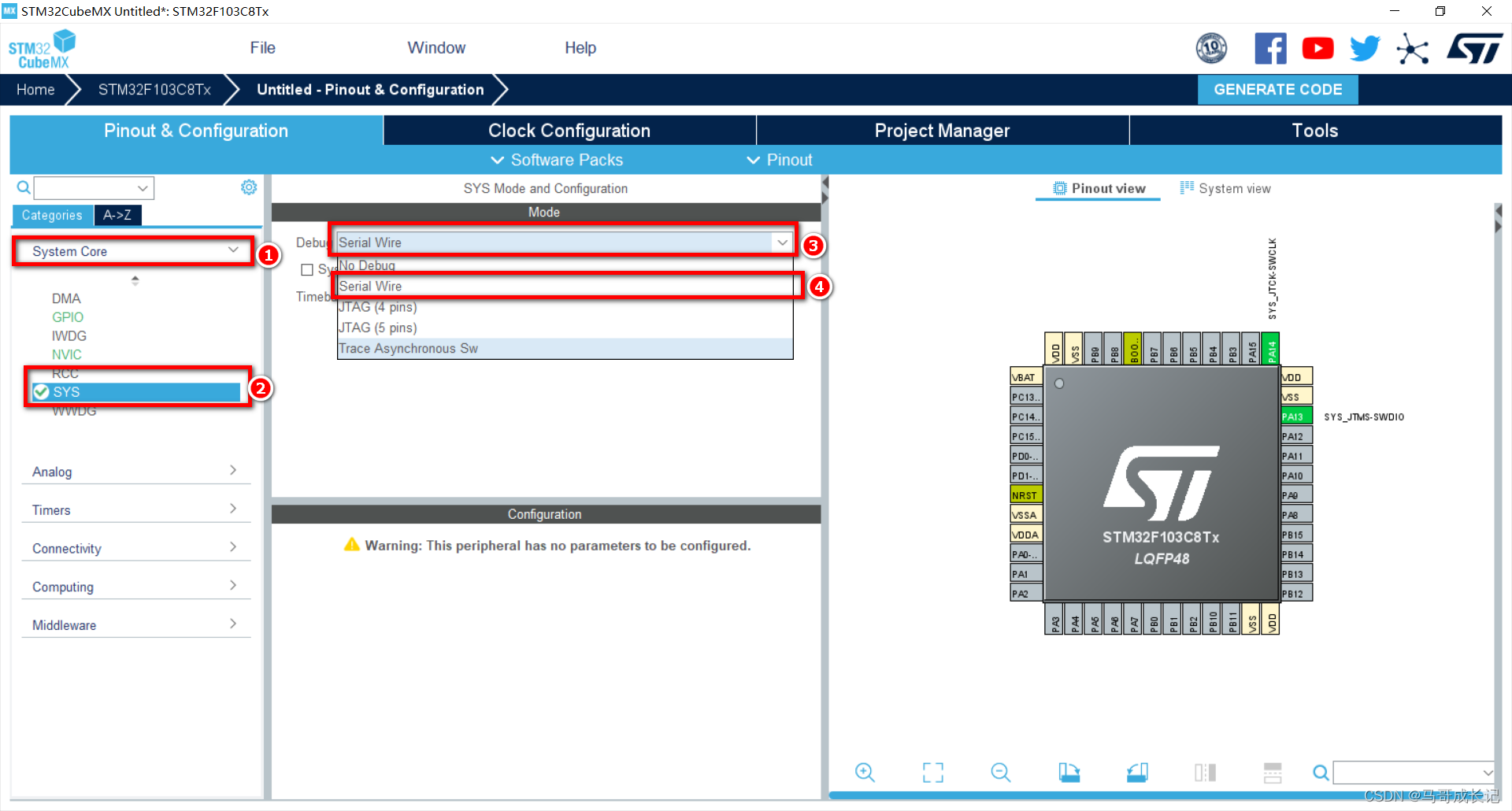Click the pin search magnifier icon

1321,773
